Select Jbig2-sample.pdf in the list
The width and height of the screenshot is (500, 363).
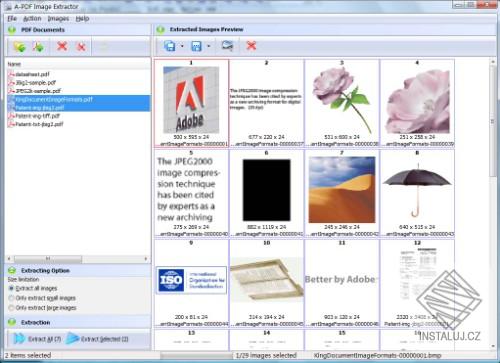pos(35,83)
